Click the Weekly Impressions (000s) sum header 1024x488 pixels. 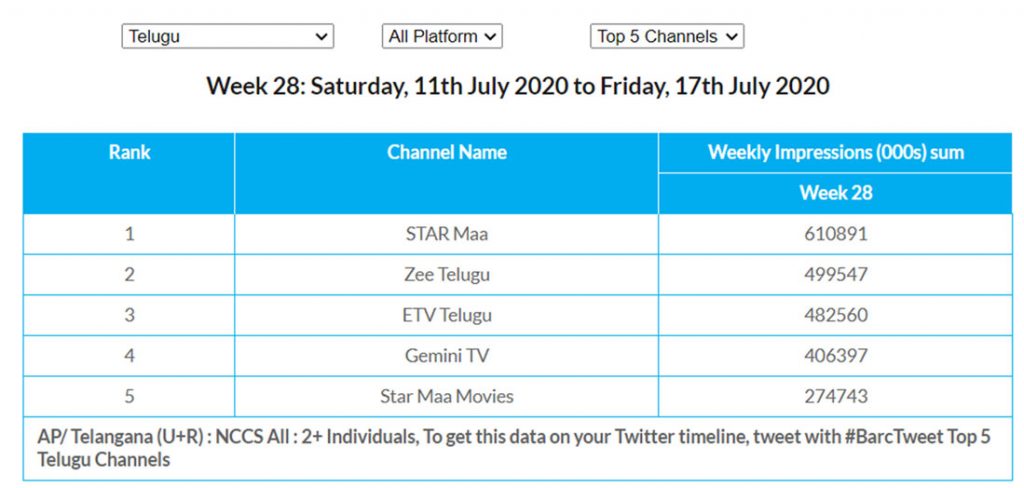[x=835, y=153]
